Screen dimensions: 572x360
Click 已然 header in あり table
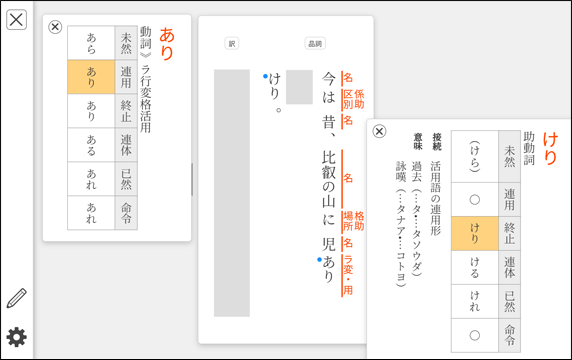(126, 179)
